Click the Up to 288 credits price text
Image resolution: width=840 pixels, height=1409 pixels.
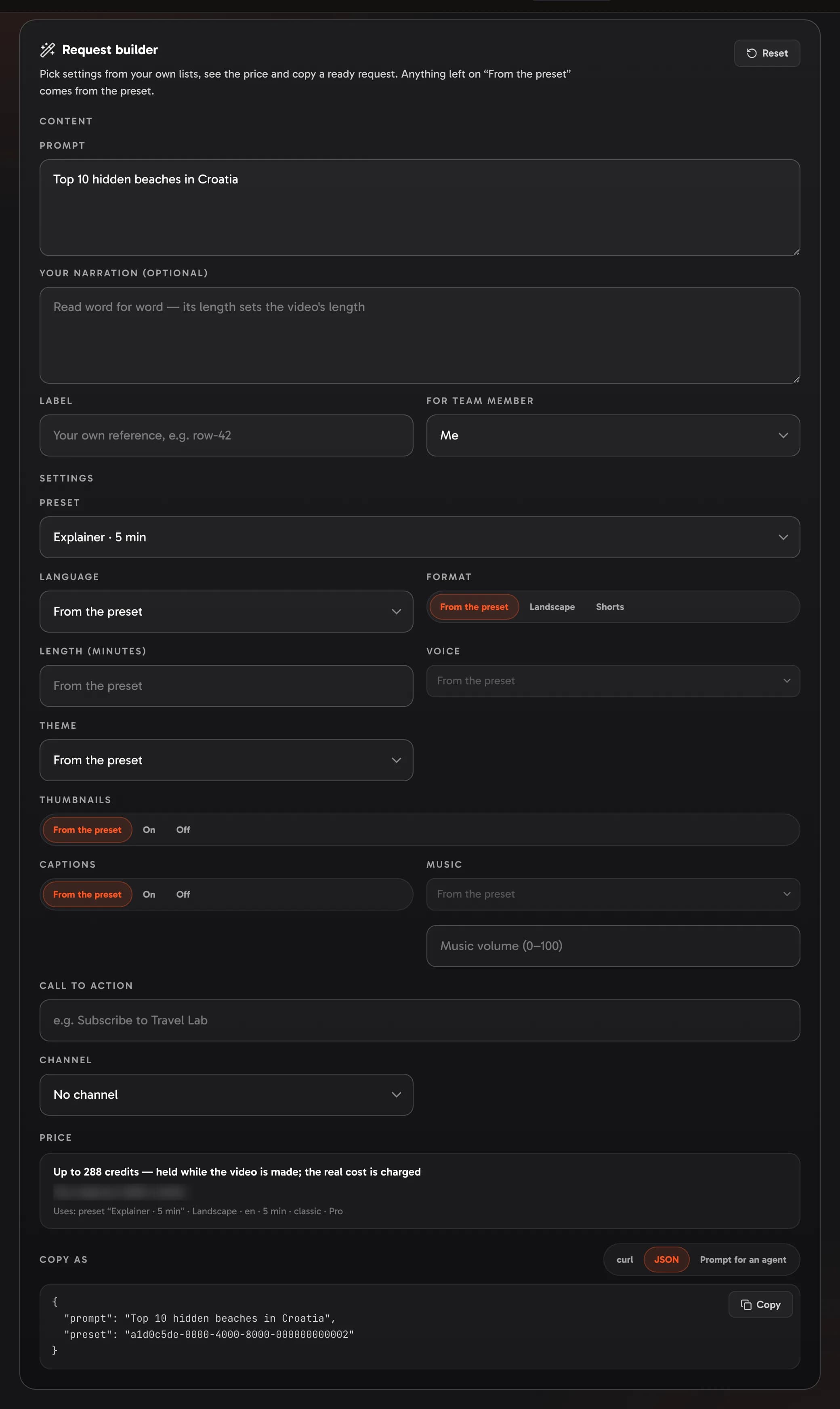tap(237, 1172)
